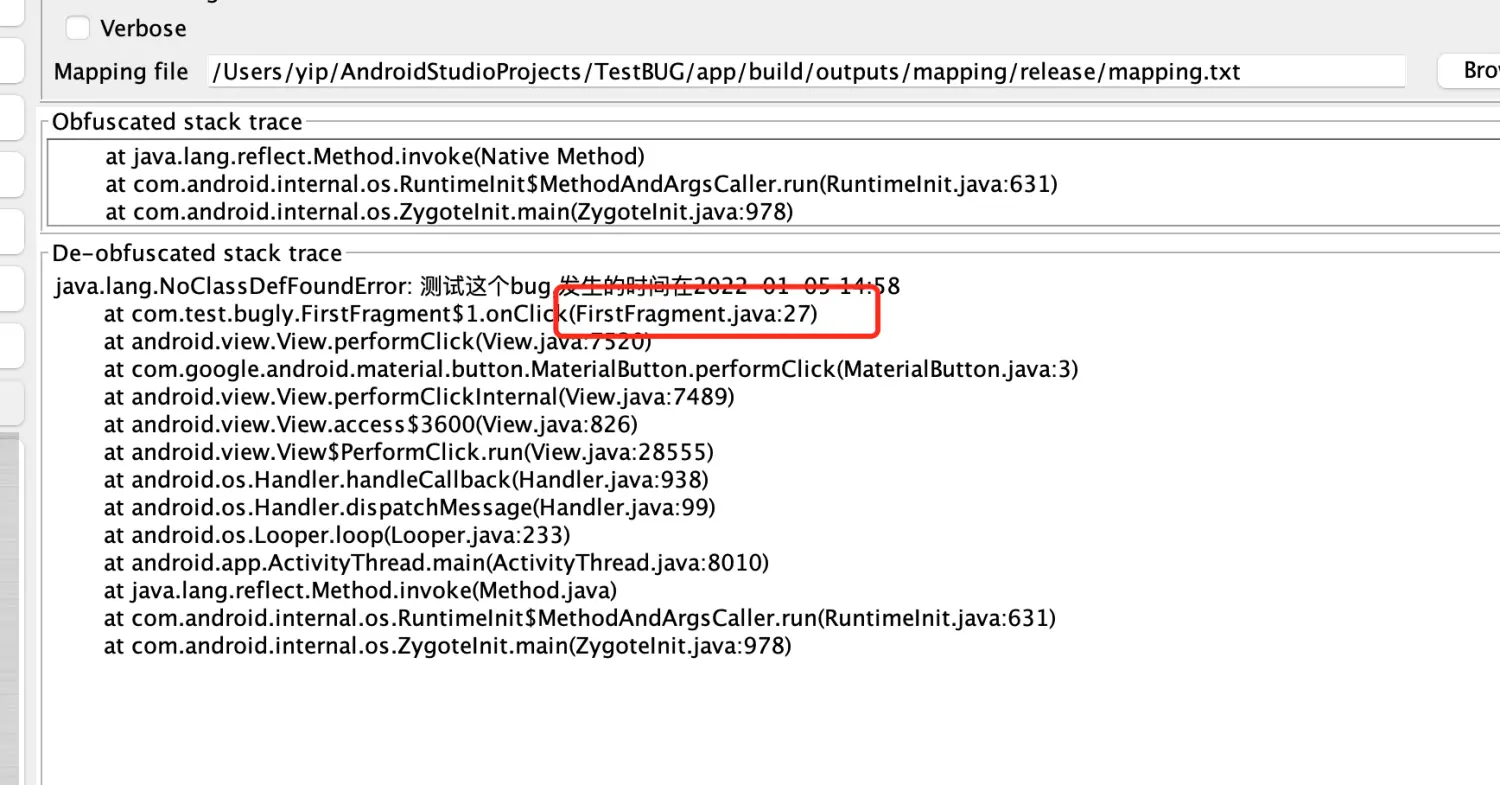Image resolution: width=1500 pixels, height=785 pixels.
Task: Select Handler.handleCallback(Handler.java:938) line
Action: 406,480
